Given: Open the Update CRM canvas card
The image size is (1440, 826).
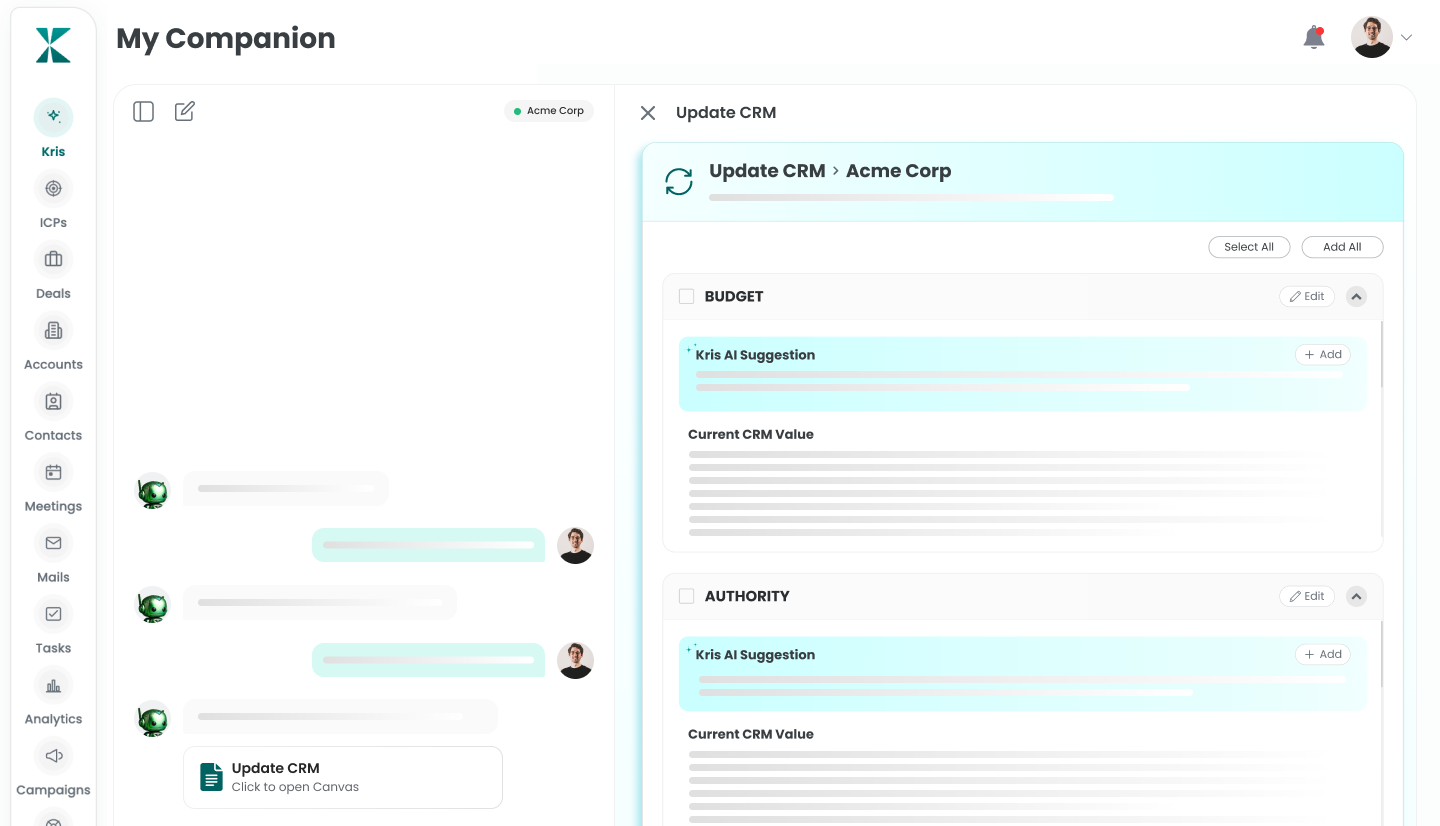Looking at the screenshot, I should tap(343, 777).
